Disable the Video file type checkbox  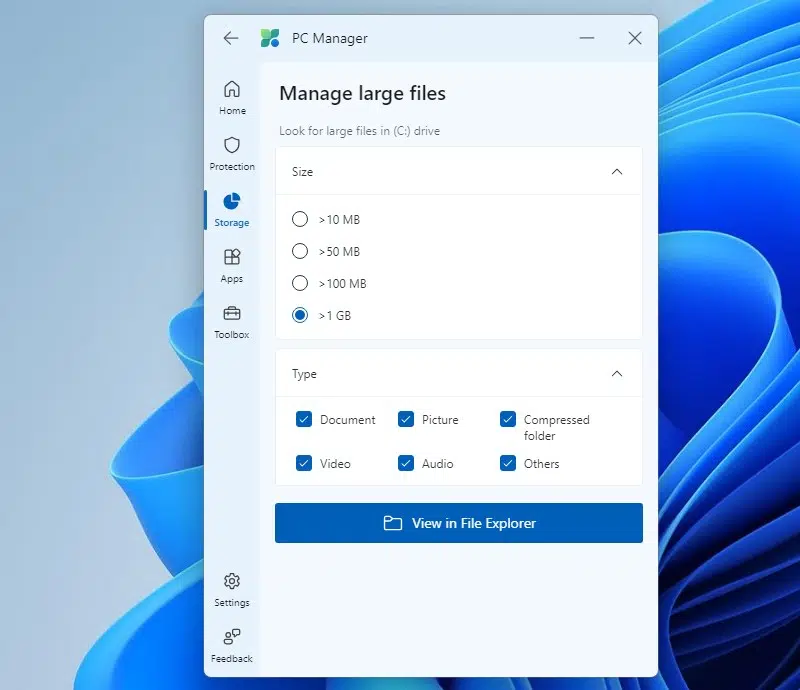pos(304,463)
